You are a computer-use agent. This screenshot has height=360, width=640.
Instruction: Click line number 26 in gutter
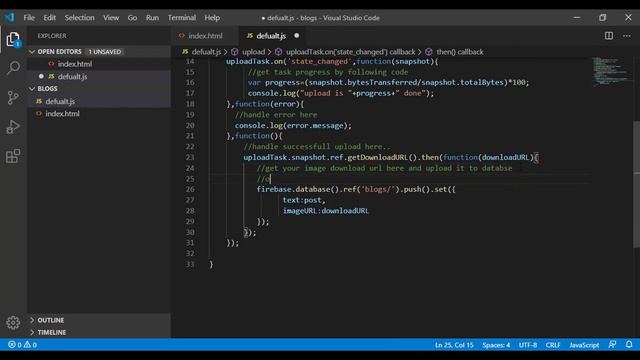click(x=190, y=189)
